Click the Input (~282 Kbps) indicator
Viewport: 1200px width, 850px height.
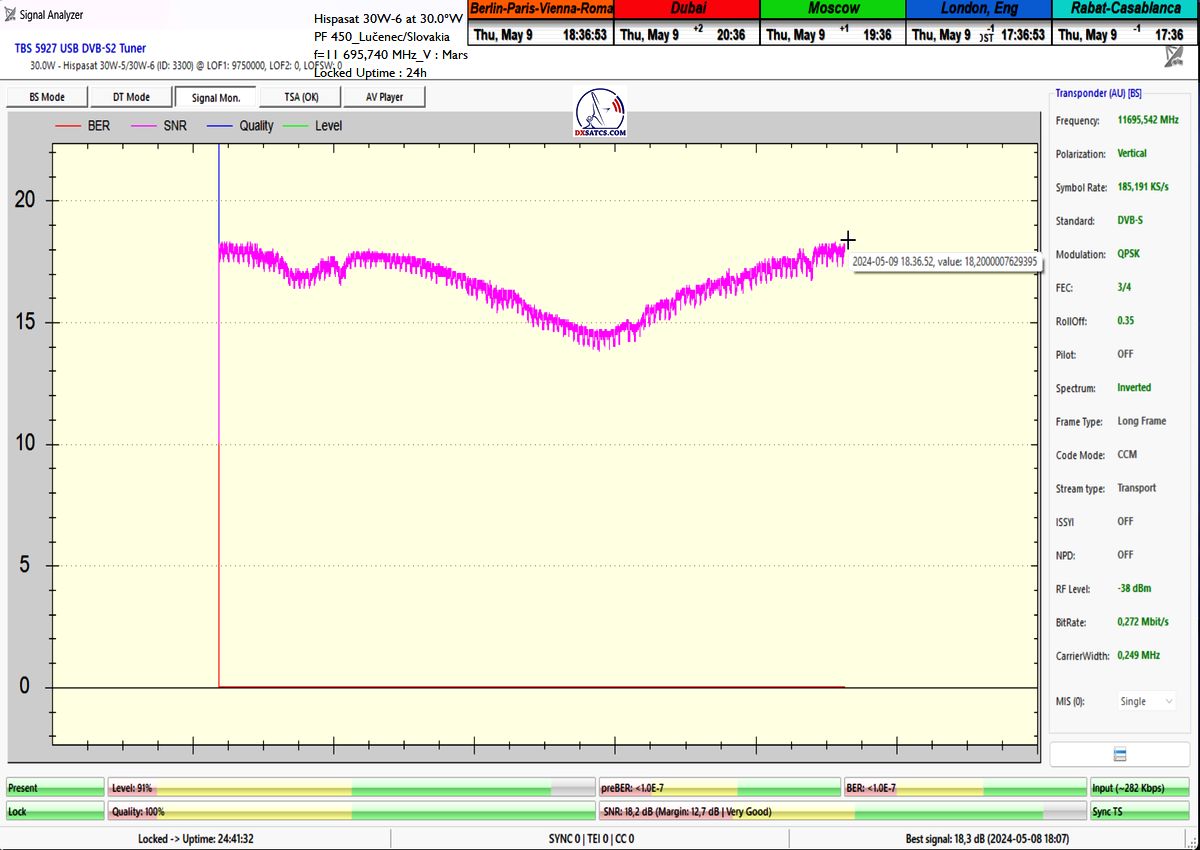point(1137,788)
